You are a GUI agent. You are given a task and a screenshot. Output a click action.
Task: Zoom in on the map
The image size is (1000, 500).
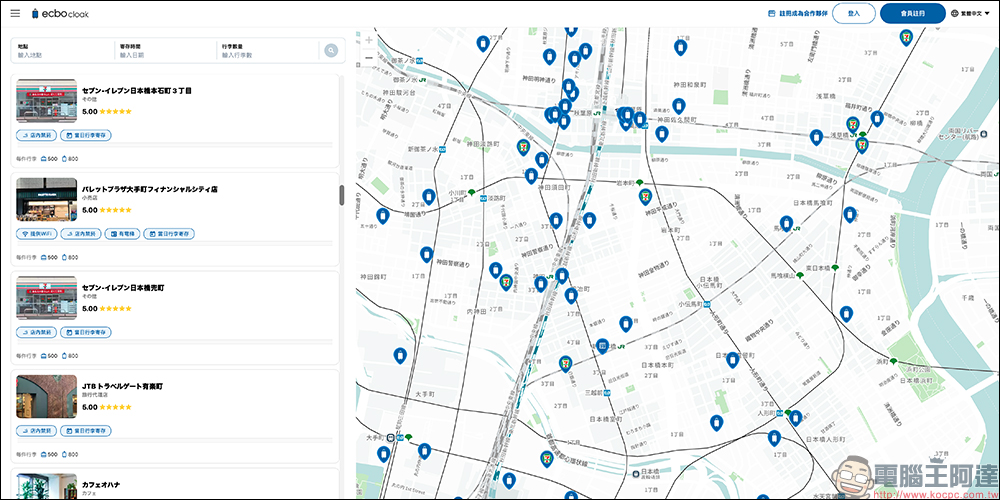pyautogui.click(x=369, y=41)
